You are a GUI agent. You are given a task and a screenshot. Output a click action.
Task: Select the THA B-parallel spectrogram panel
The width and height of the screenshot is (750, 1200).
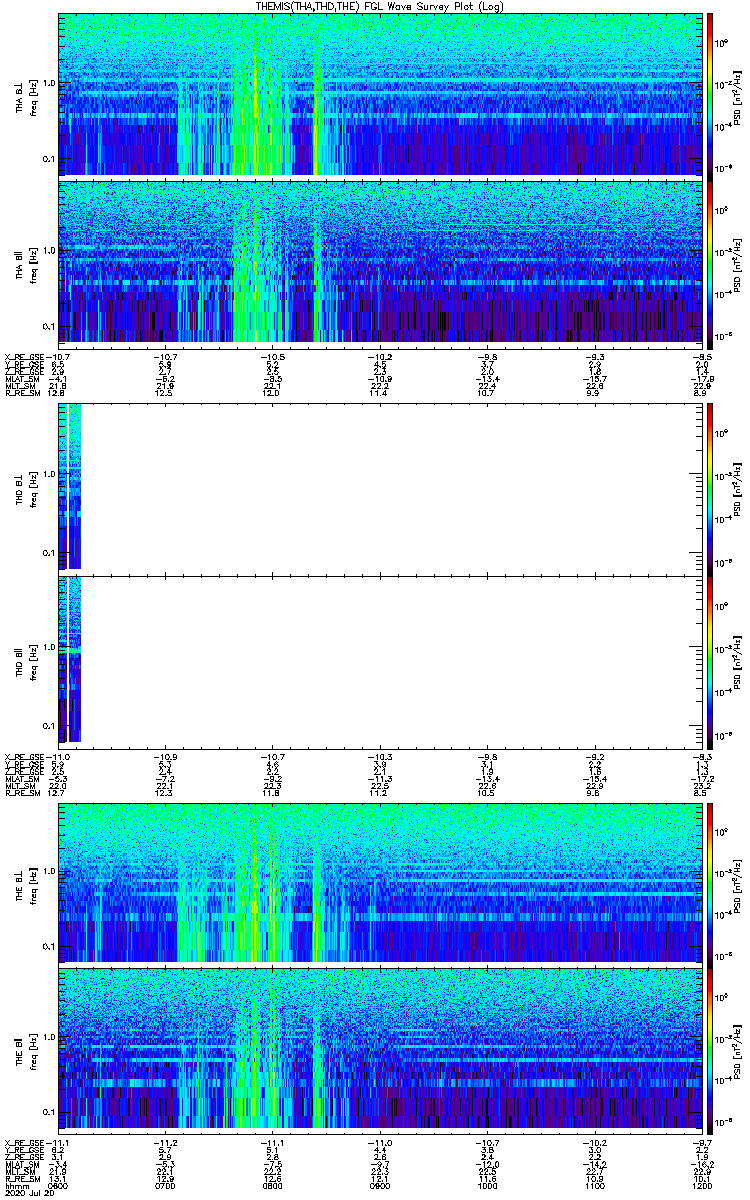coord(379,261)
